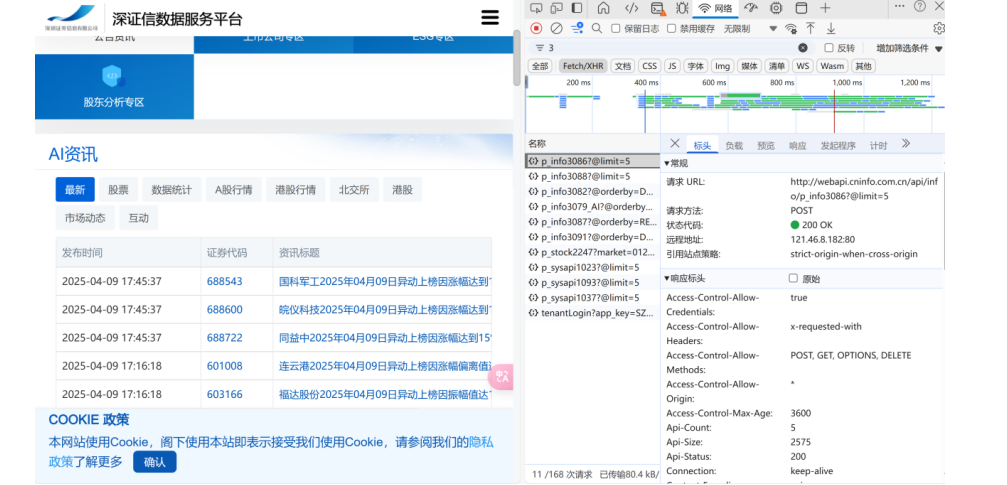This screenshot has height=485, width=1007.
Task: Switch to the 响应 tab
Action: [x=798, y=146]
